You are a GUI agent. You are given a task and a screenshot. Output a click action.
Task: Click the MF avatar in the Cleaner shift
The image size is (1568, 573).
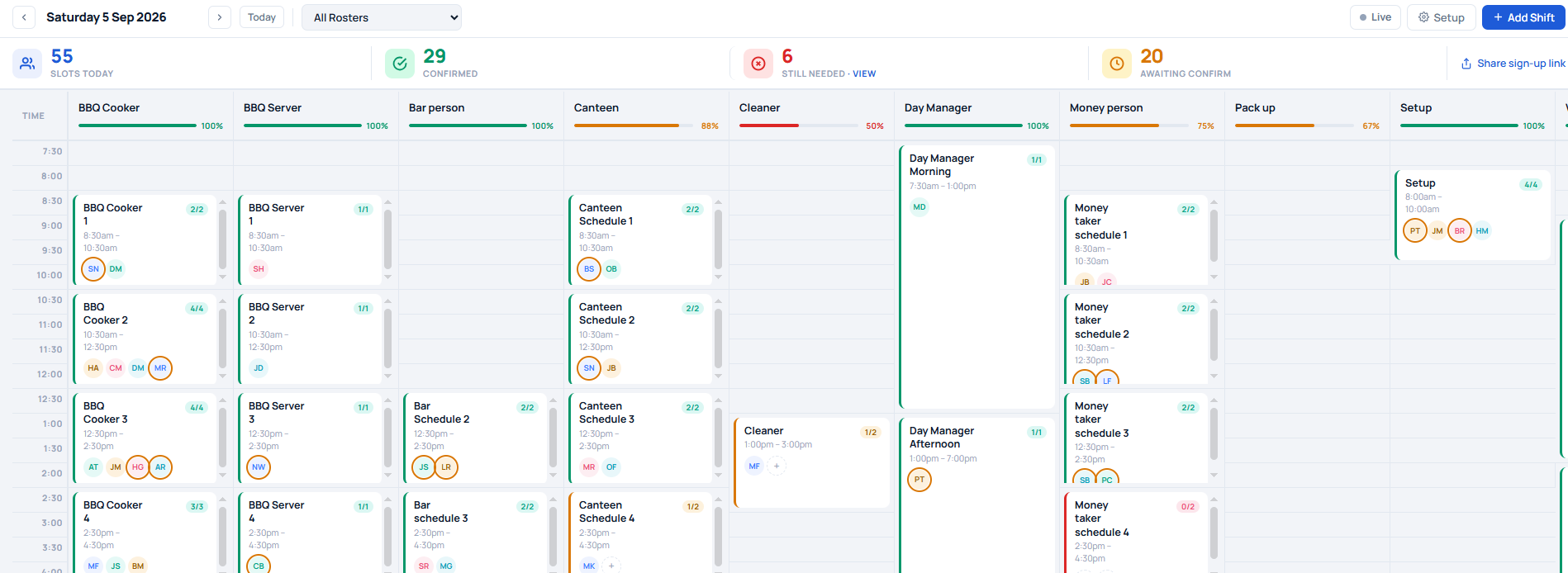tap(754, 466)
